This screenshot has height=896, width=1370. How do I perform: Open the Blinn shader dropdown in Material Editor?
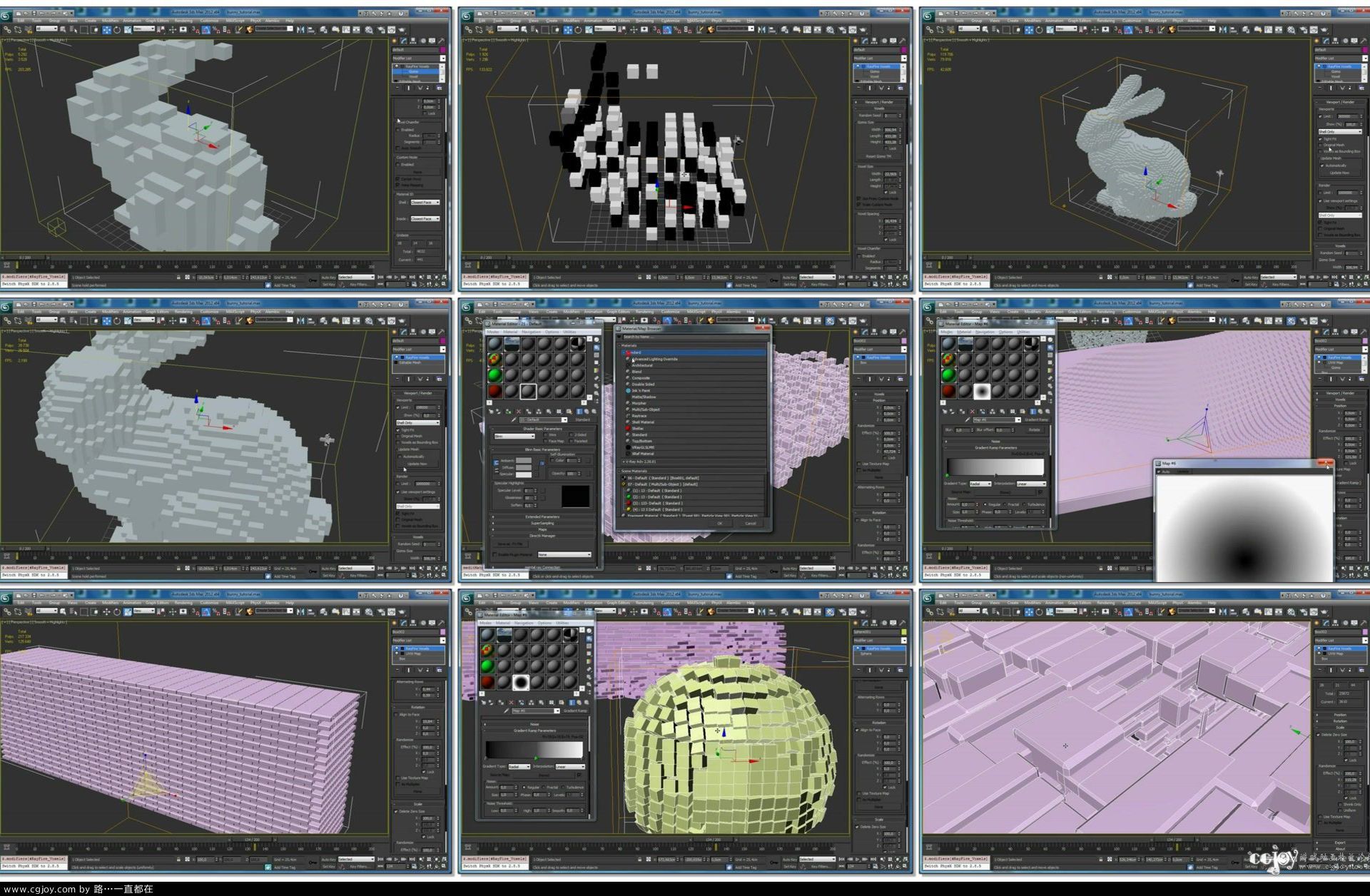coord(514,437)
